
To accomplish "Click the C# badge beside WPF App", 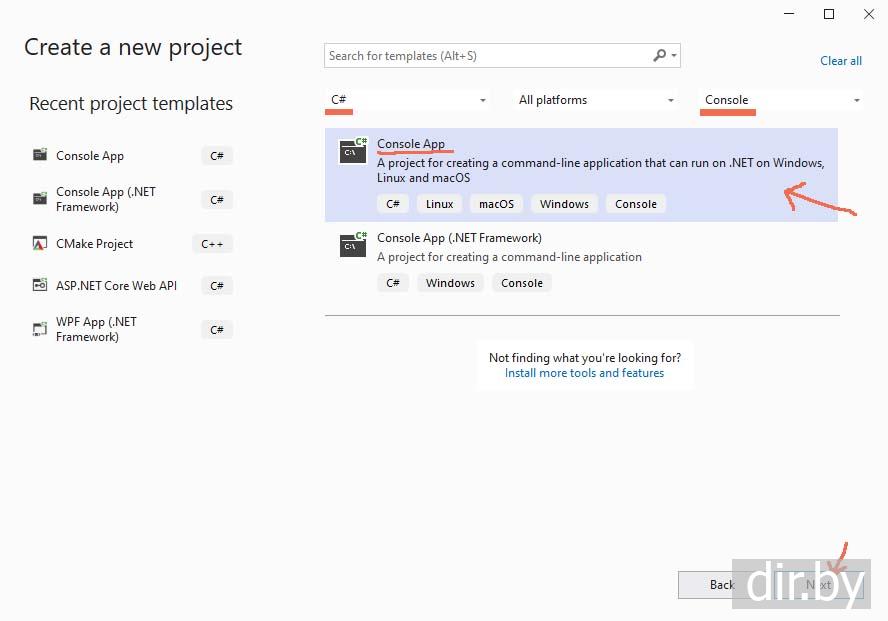I will [x=217, y=329].
